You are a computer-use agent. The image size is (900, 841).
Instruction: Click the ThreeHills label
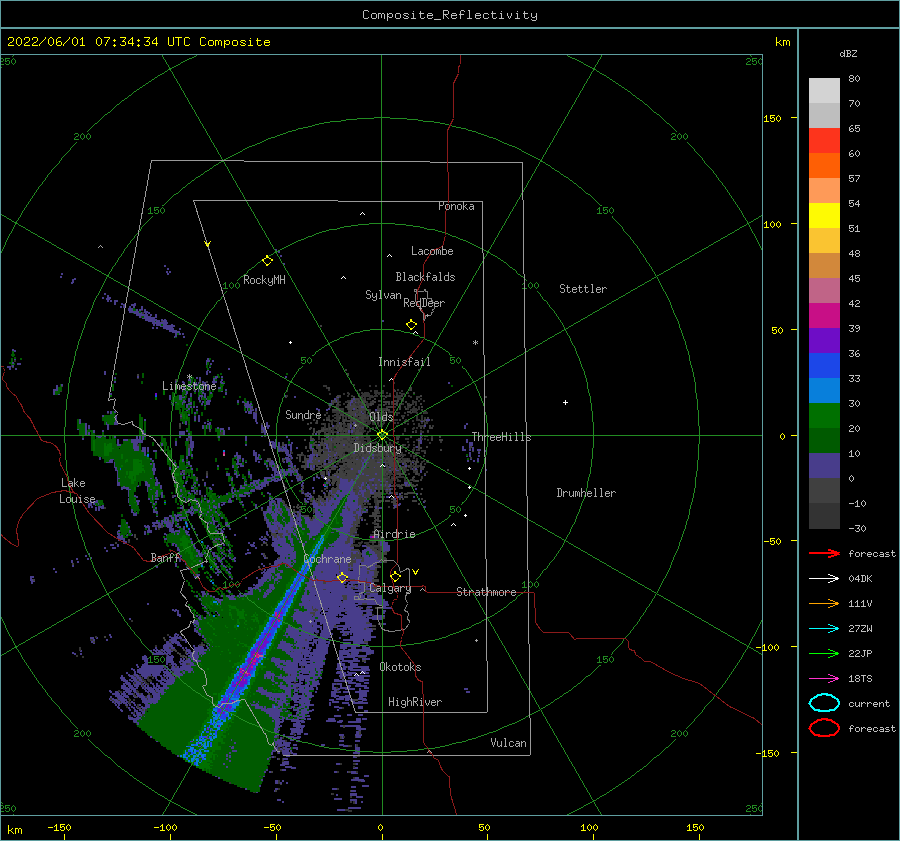point(502,437)
